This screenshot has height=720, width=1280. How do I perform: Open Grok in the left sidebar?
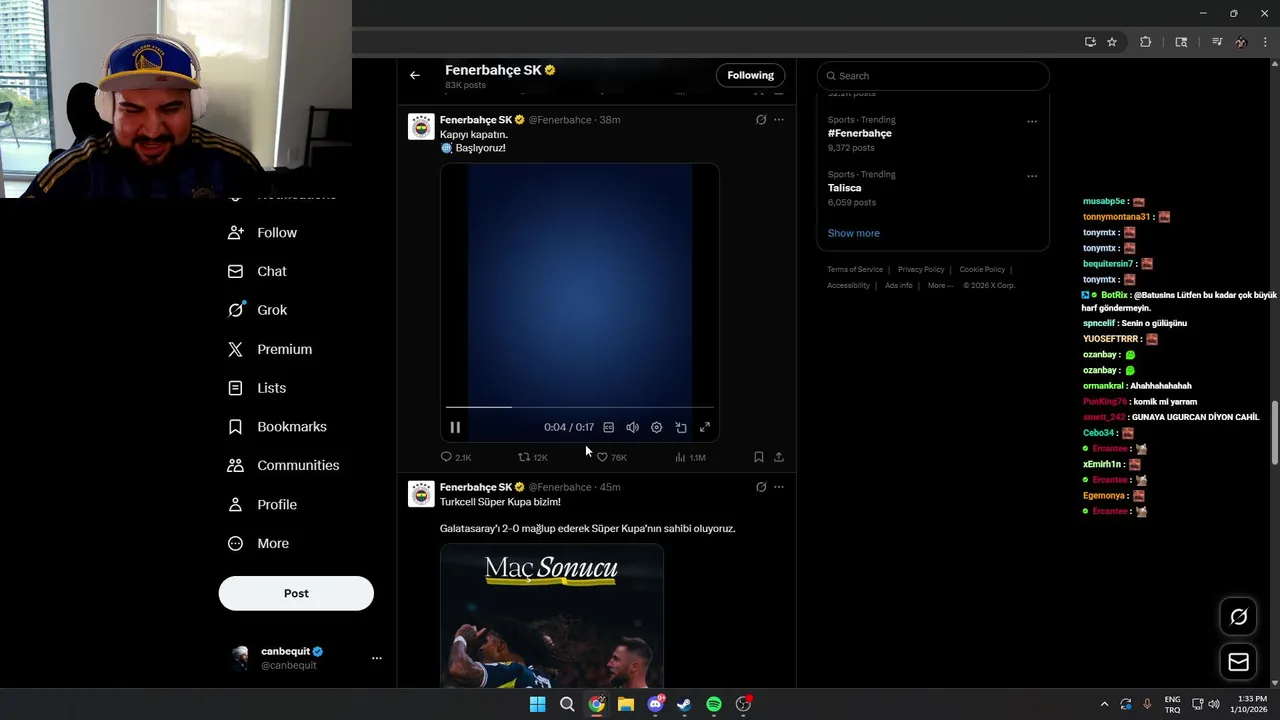coord(257,310)
